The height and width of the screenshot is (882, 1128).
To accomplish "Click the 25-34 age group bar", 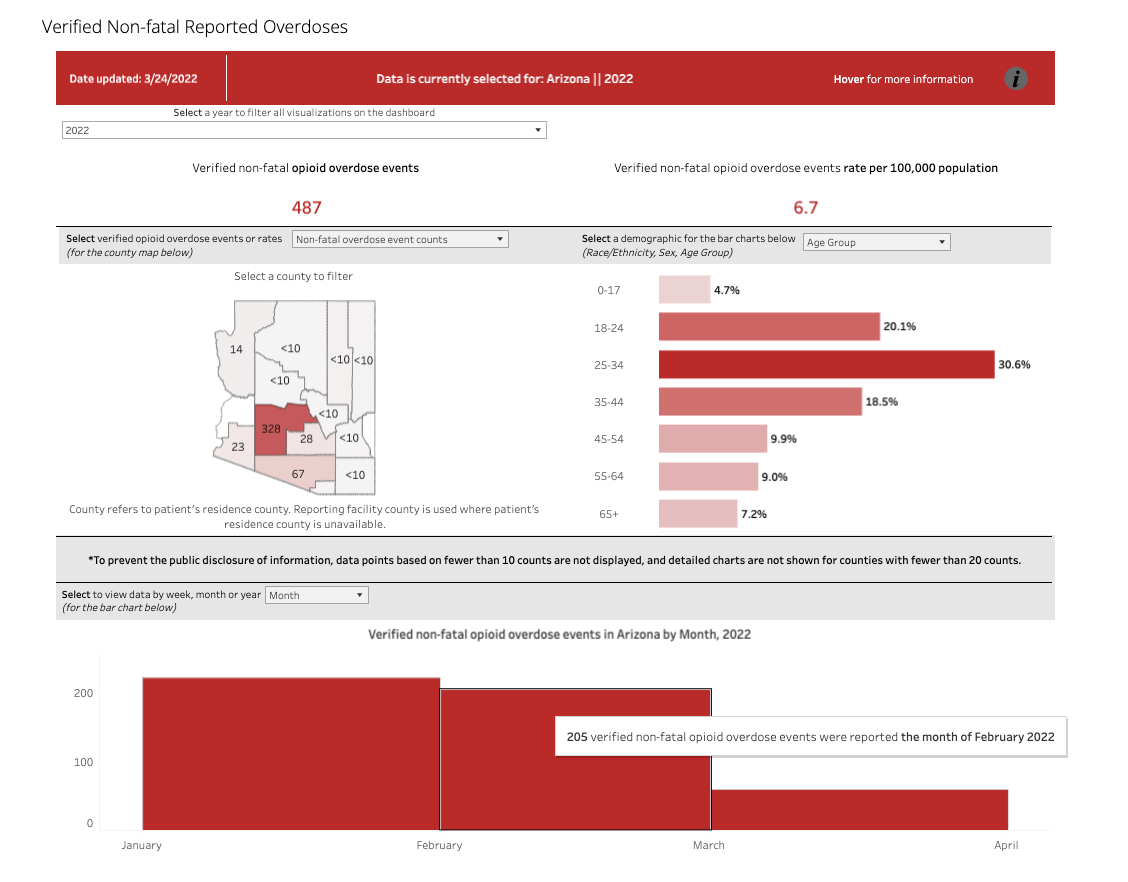I will (826, 364).
